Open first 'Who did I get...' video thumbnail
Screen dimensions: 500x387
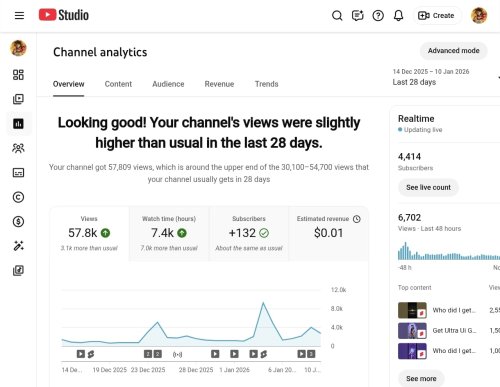click(412, 310)
